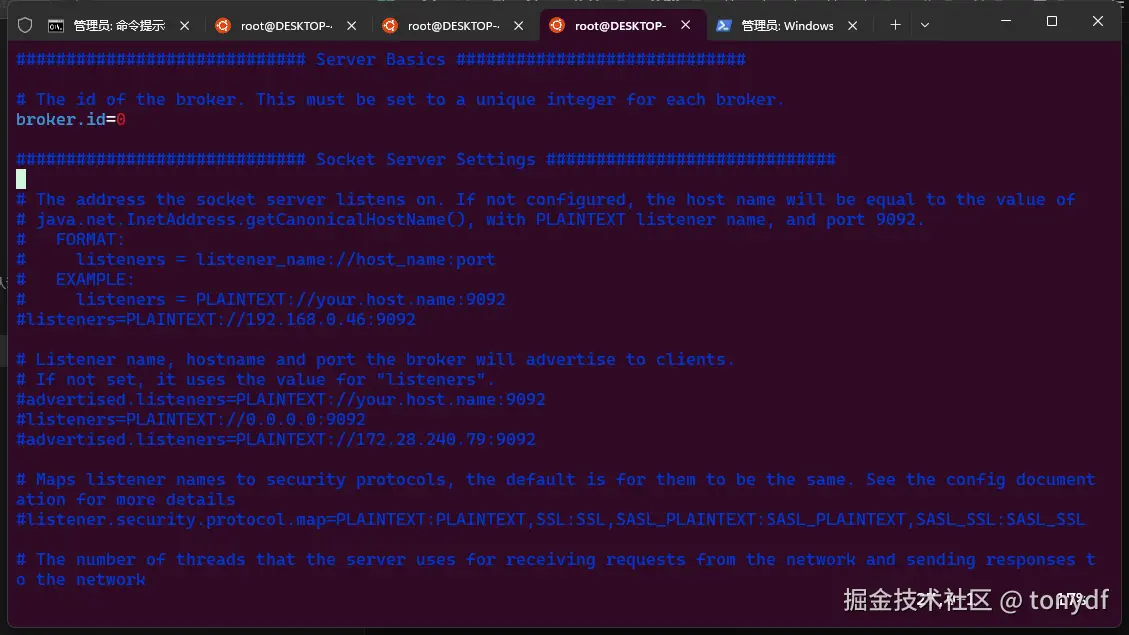Close the active root@DESKTOP tab
The width and height of the screenshot is (1129, 635).
[685, 26]
